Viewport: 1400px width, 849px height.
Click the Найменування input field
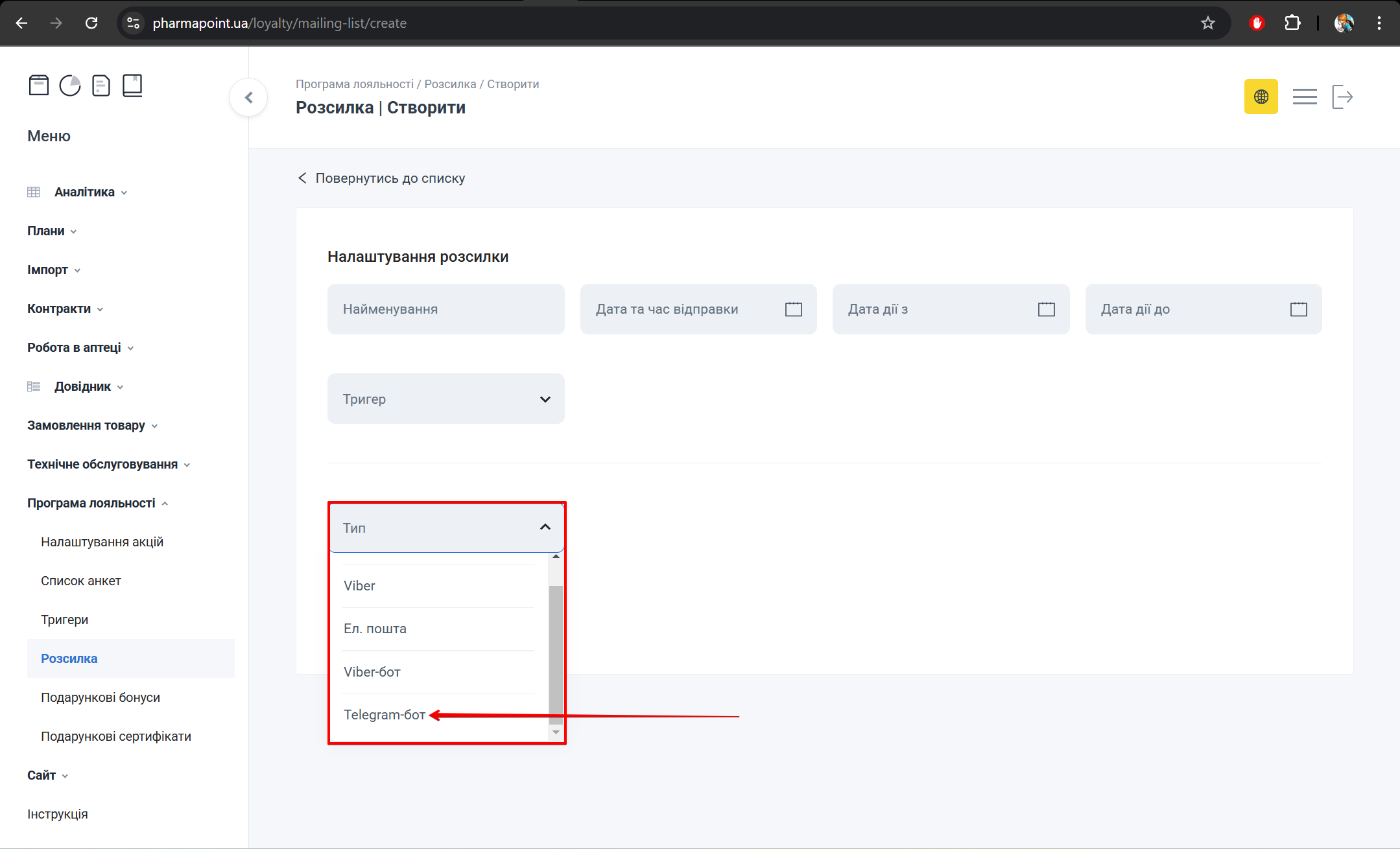click(x=445, y=309)
